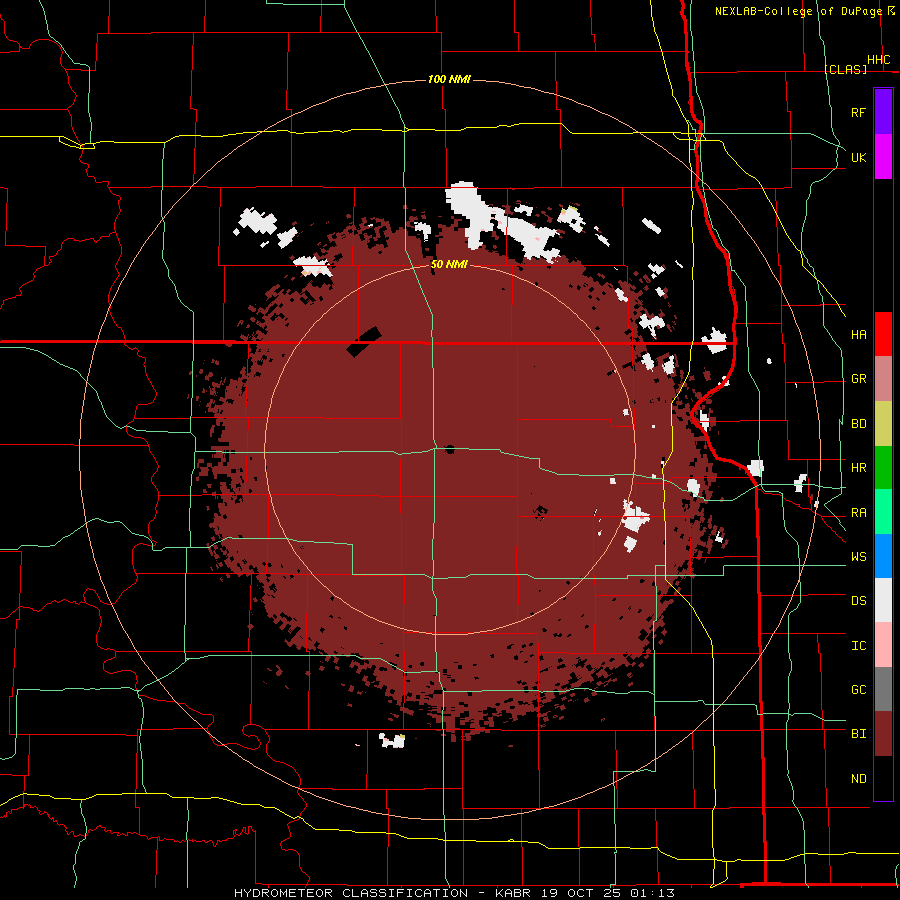
Task: Select the white DS legend color swatch
Action: click(883, 600)
